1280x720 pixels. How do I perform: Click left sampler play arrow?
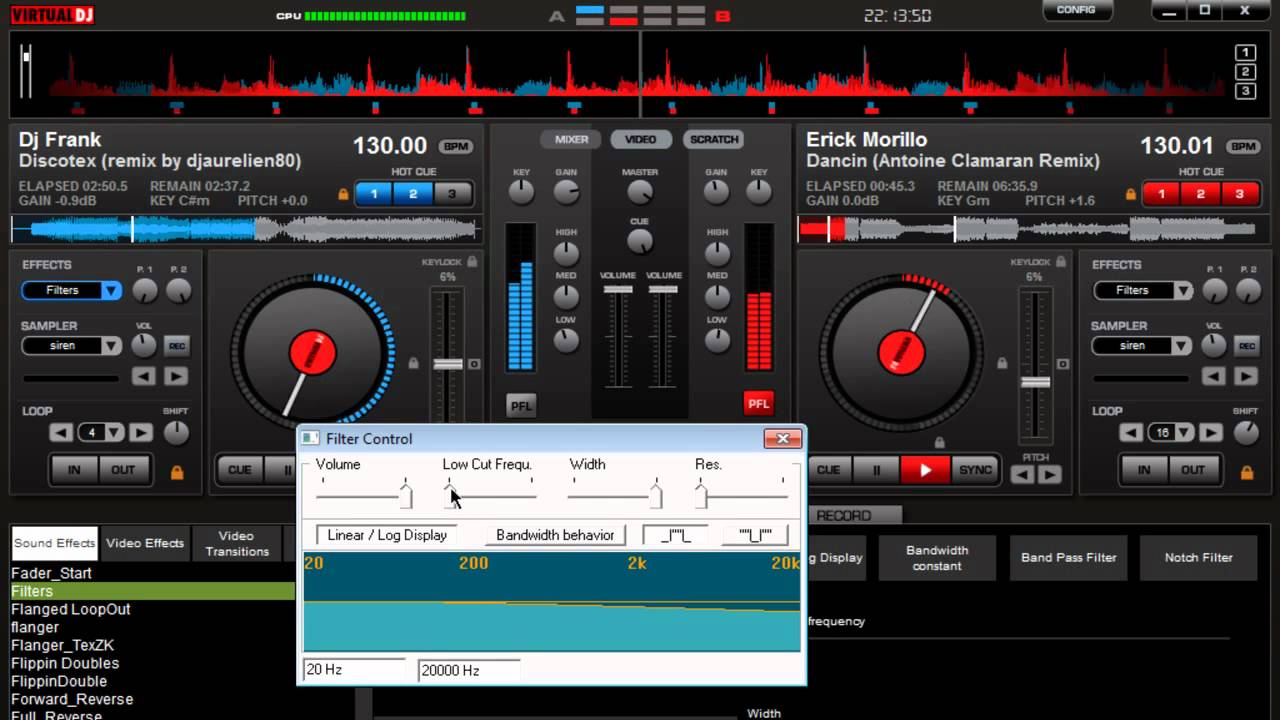tap(176, 377)
